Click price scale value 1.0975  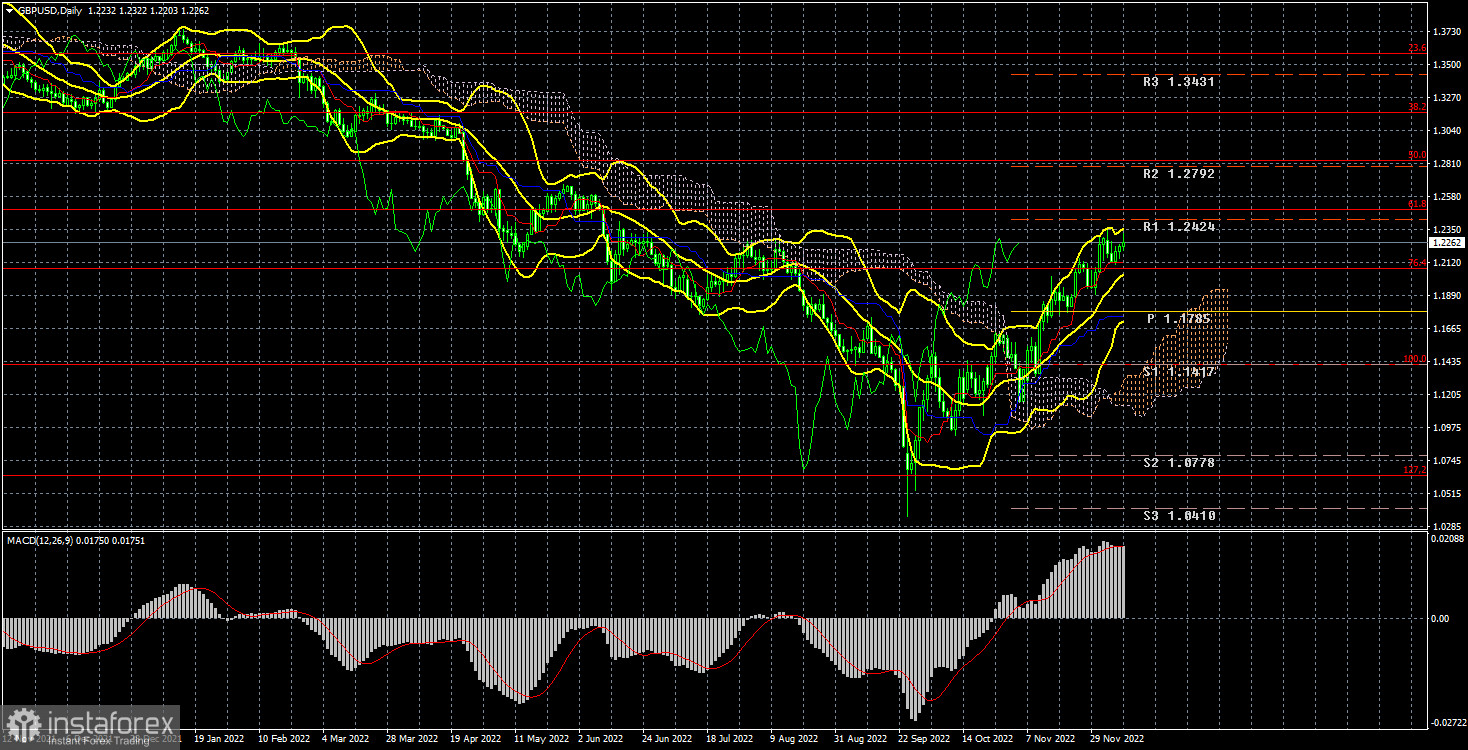pos(1447,428)
